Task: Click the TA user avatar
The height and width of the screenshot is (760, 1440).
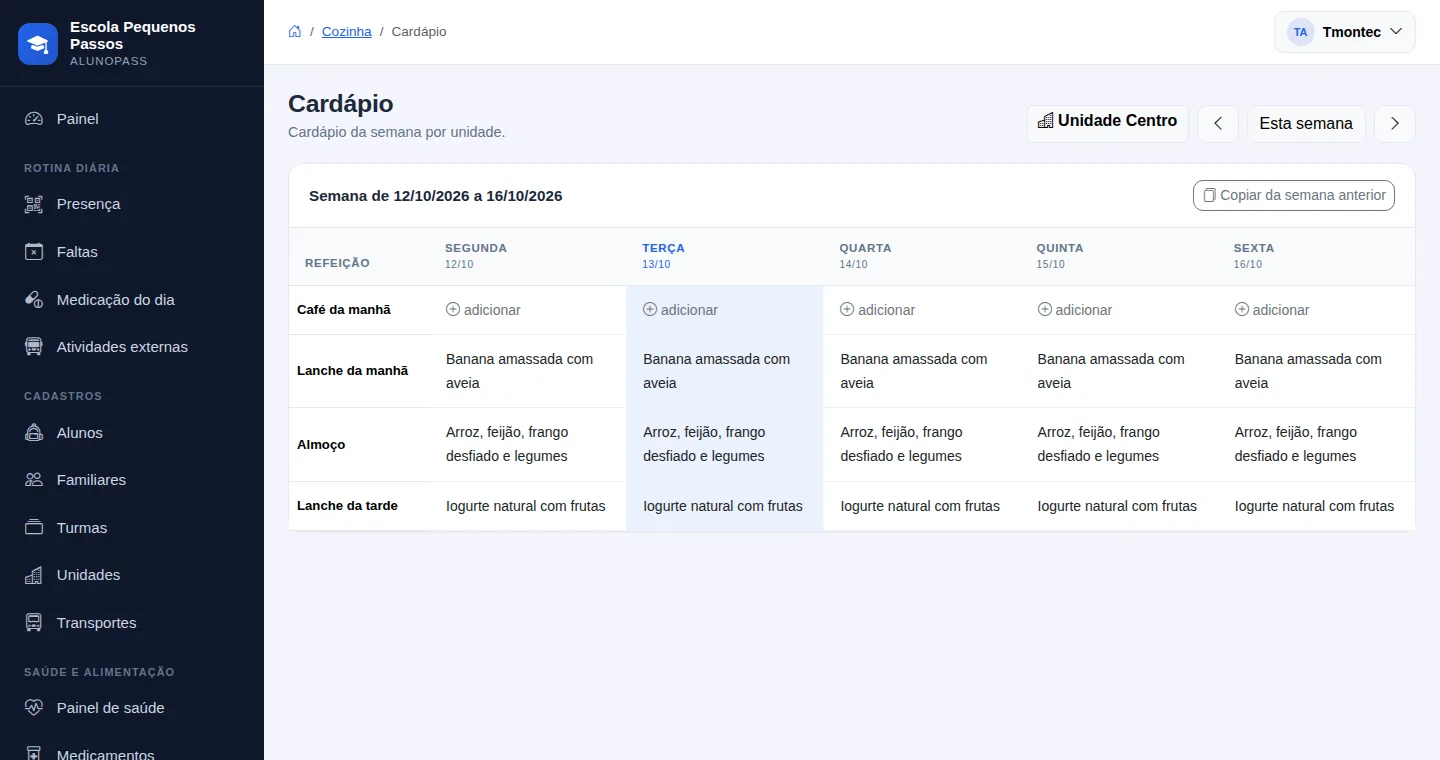Action: [x=1300, y=32]
